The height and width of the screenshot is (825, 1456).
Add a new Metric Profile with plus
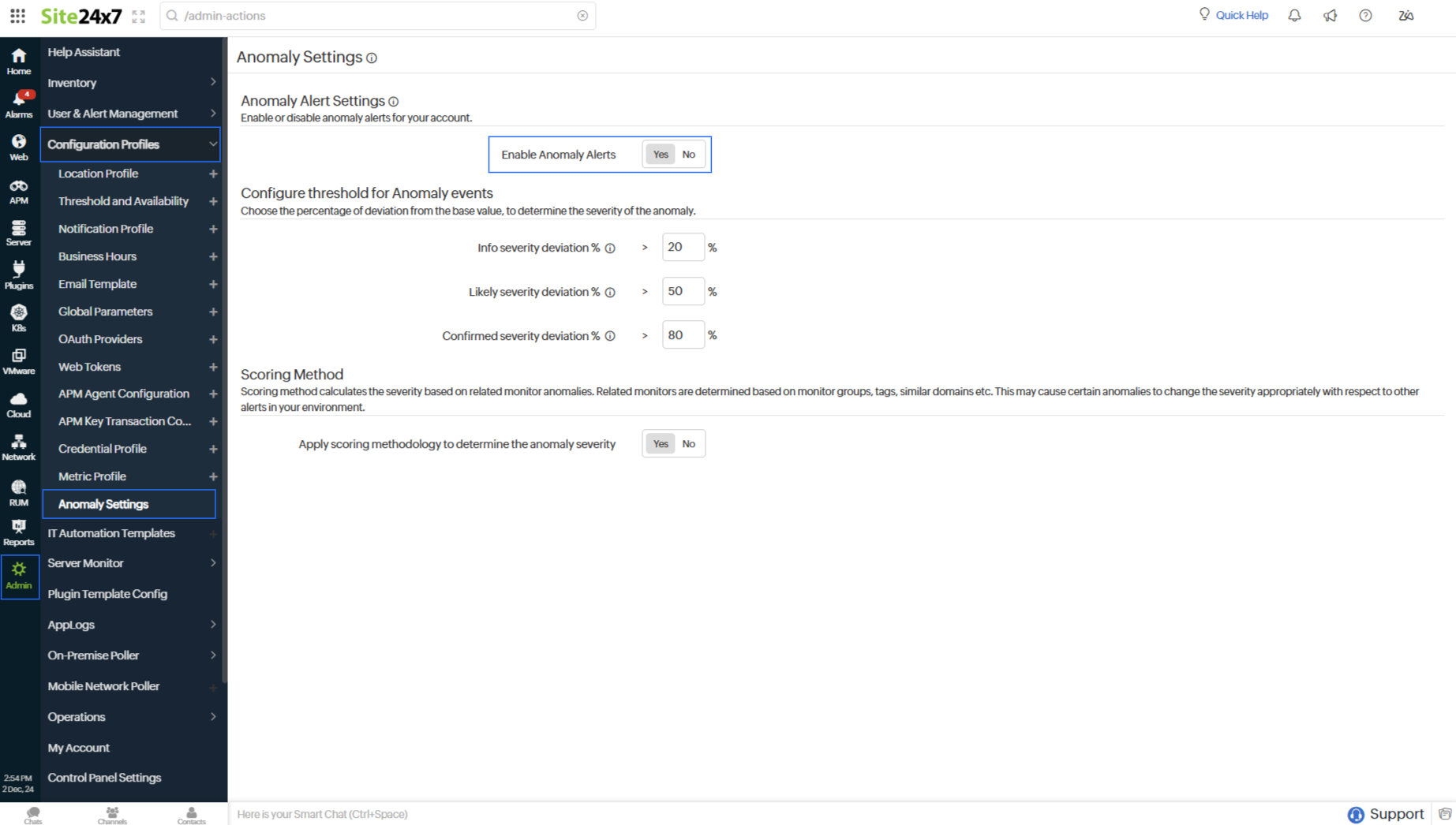213,476
